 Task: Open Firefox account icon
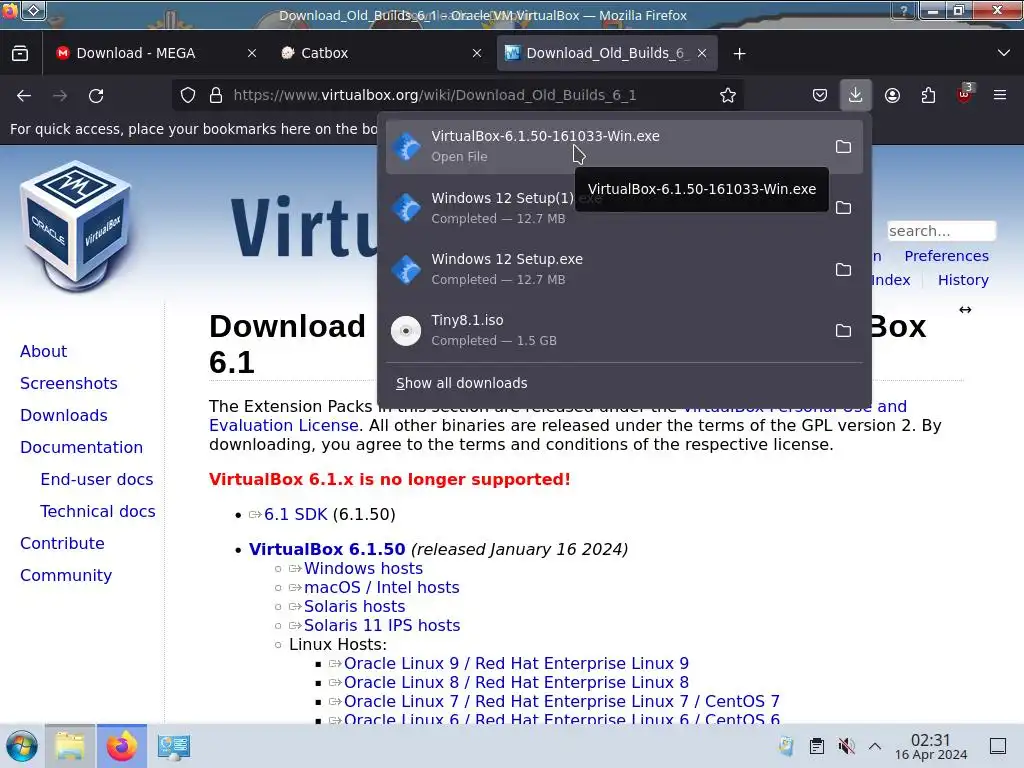[x=892, y=95]
